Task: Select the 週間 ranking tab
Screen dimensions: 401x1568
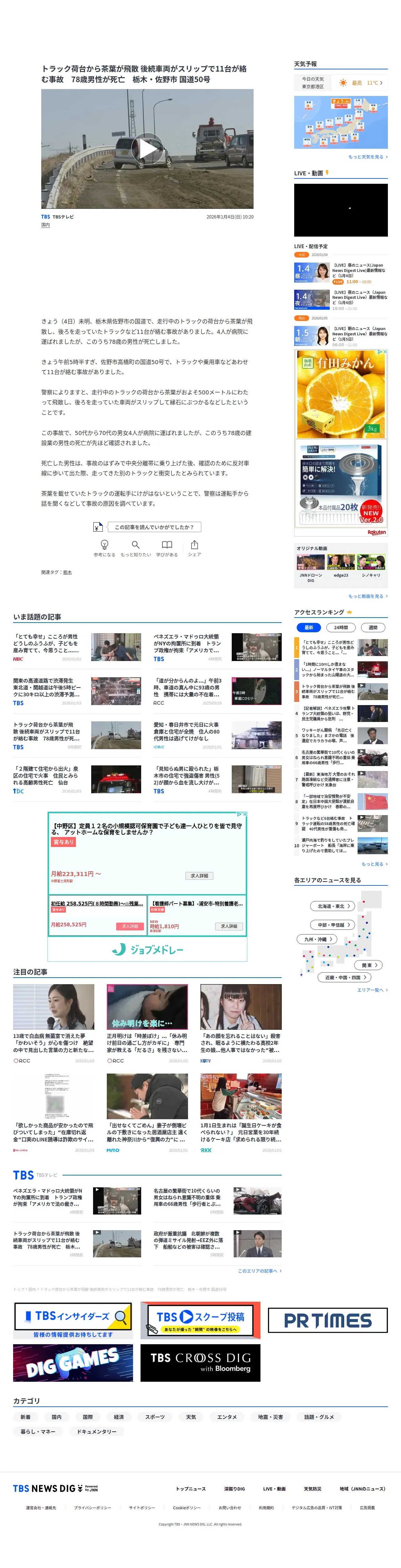Action: [373, 628]
